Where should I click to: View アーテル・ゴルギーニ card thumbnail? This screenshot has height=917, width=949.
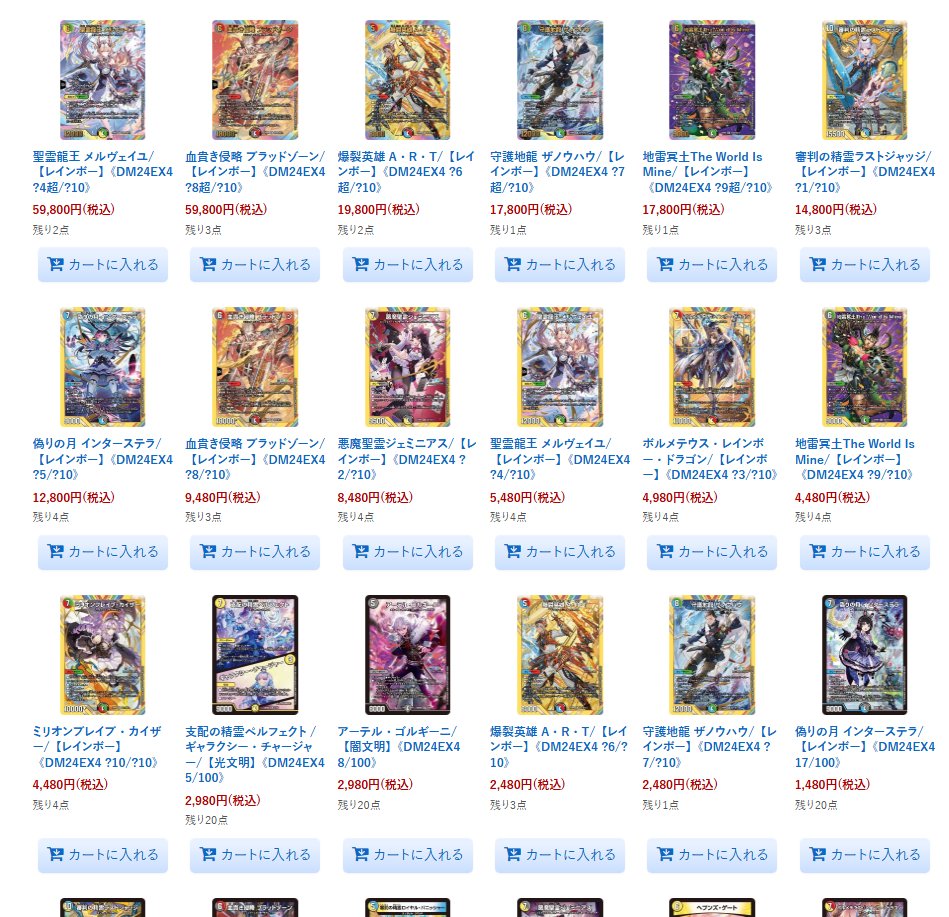pos(407,655)
